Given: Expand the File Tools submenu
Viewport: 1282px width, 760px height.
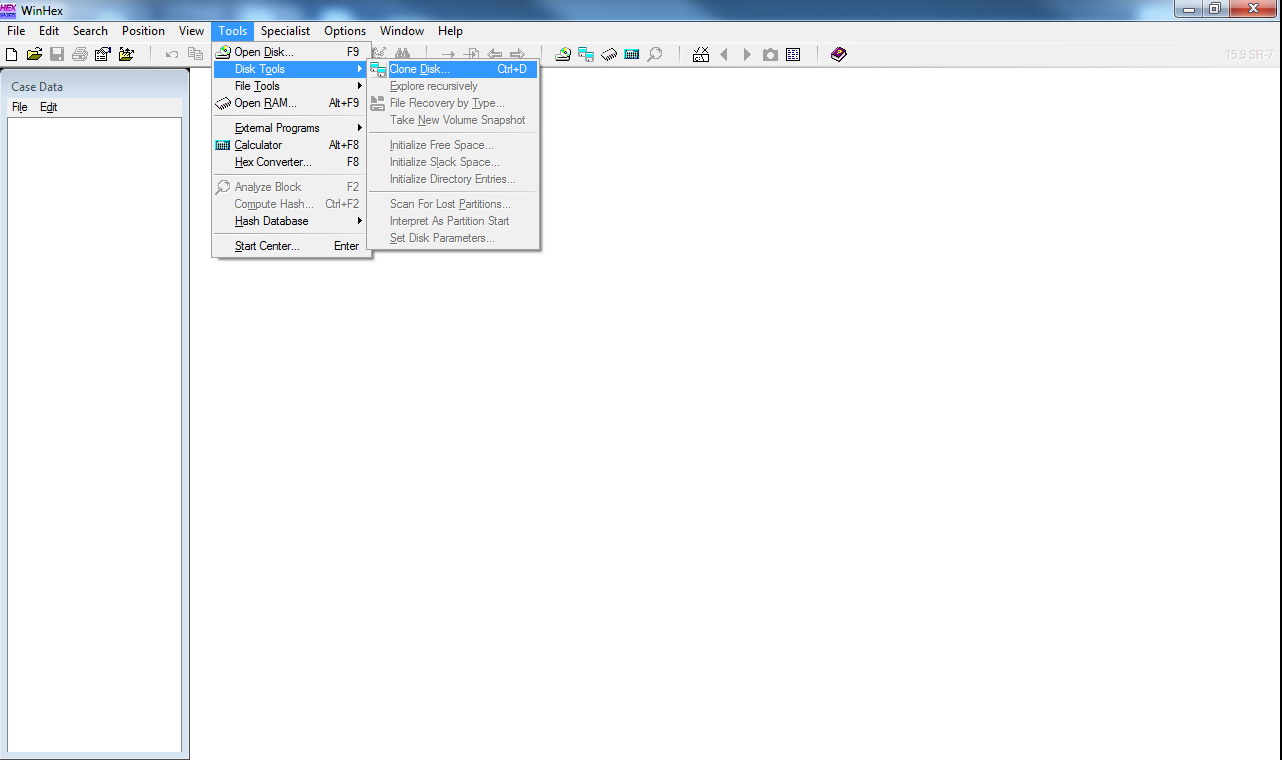Looking at the screenshot, I should point(288,86).
